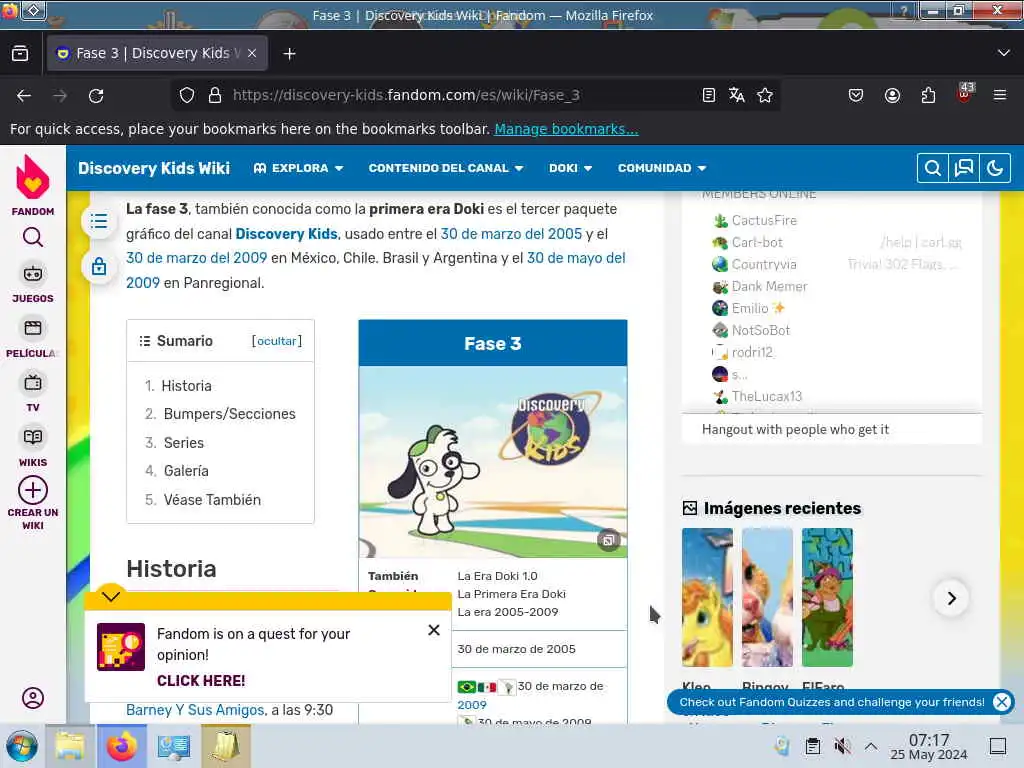Expand the COMUNIDAD dropdown menu
The image size is (1024, 768).
[x=662, y=168]
